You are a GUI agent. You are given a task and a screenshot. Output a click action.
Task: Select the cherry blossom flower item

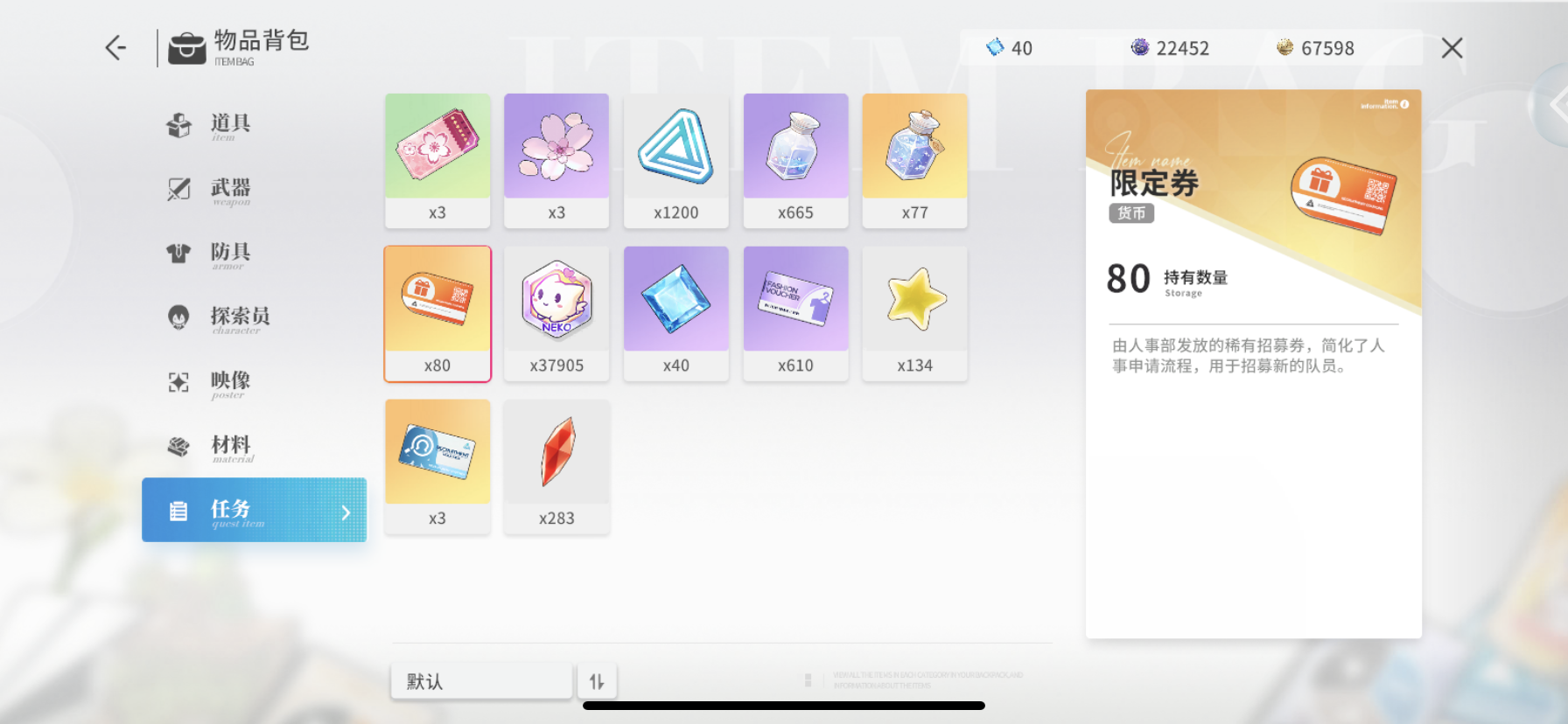[556, 161]
